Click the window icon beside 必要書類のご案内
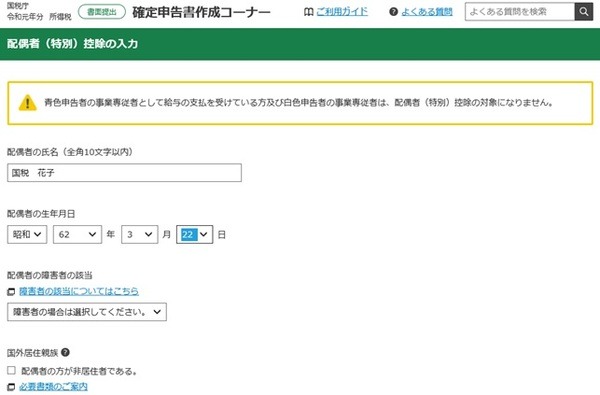The width and height of the screenshot is (600, 395). (x=11, y=387)
